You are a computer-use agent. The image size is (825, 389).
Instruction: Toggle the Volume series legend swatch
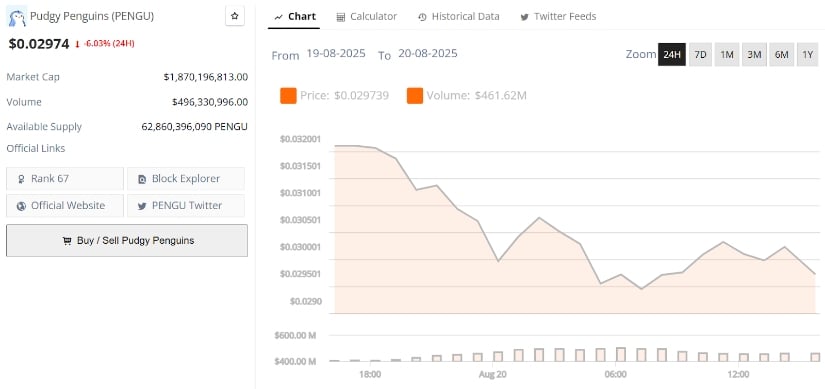click(415, 96)
